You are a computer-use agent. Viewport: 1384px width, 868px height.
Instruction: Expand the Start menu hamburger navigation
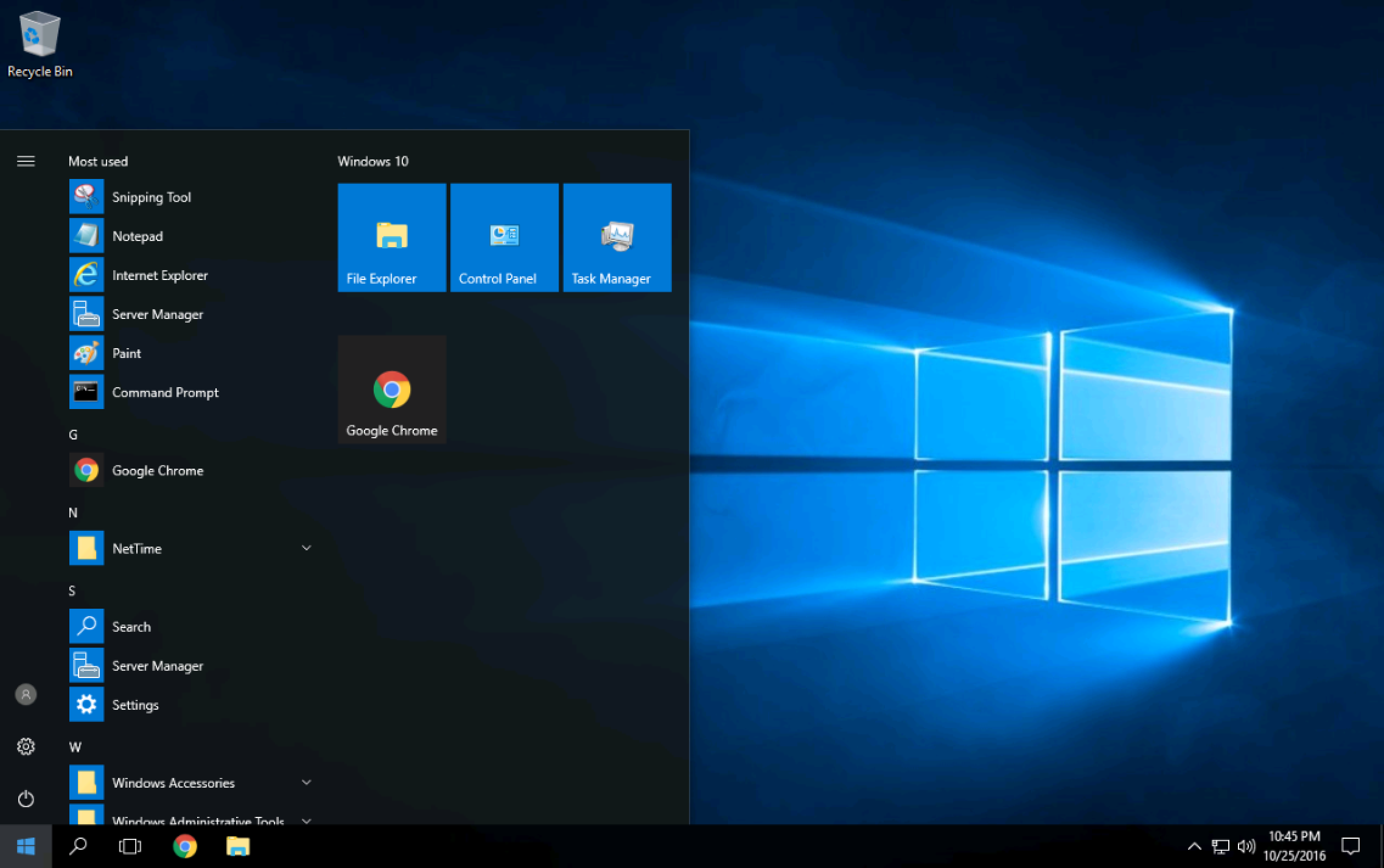(26, 161)
